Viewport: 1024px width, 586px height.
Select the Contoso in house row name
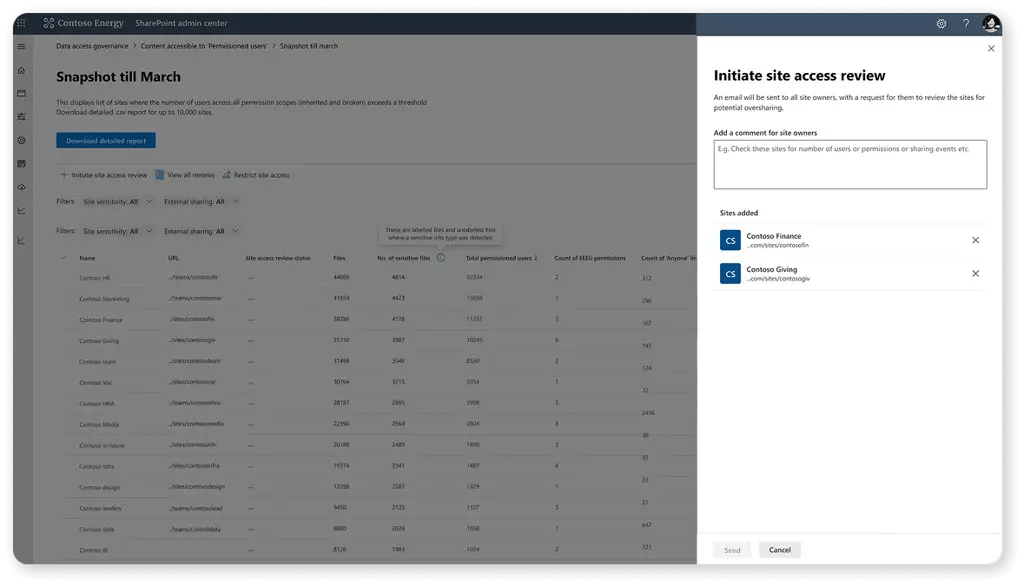click(x=102, y=446)
